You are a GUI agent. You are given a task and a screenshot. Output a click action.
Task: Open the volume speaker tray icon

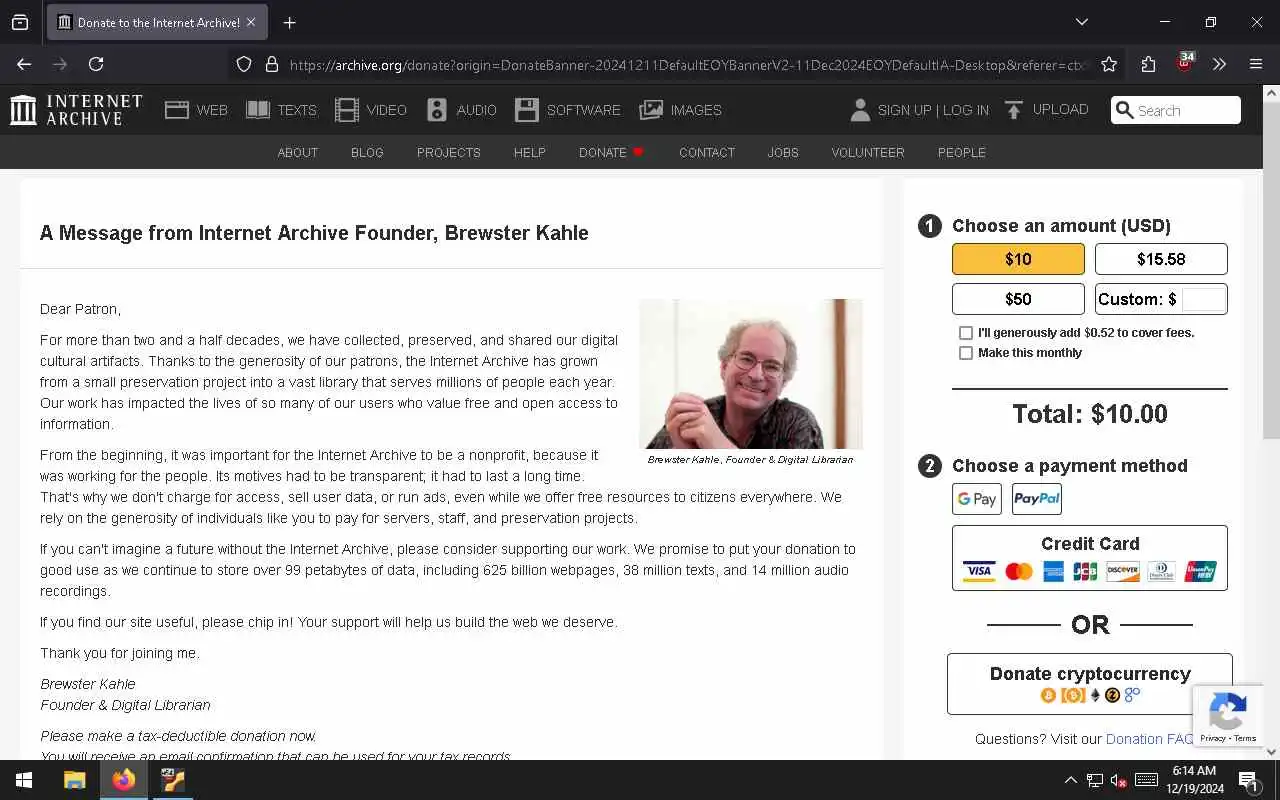point(1119,780)
